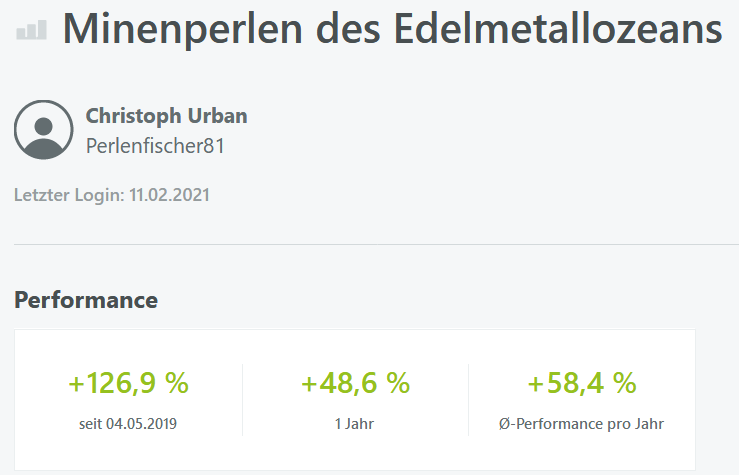Image resolution: width=739 pixels, height=475 pixels.
Task: Click the divider between +48,6 % and +58,4 %
Action: click(468, 399)
